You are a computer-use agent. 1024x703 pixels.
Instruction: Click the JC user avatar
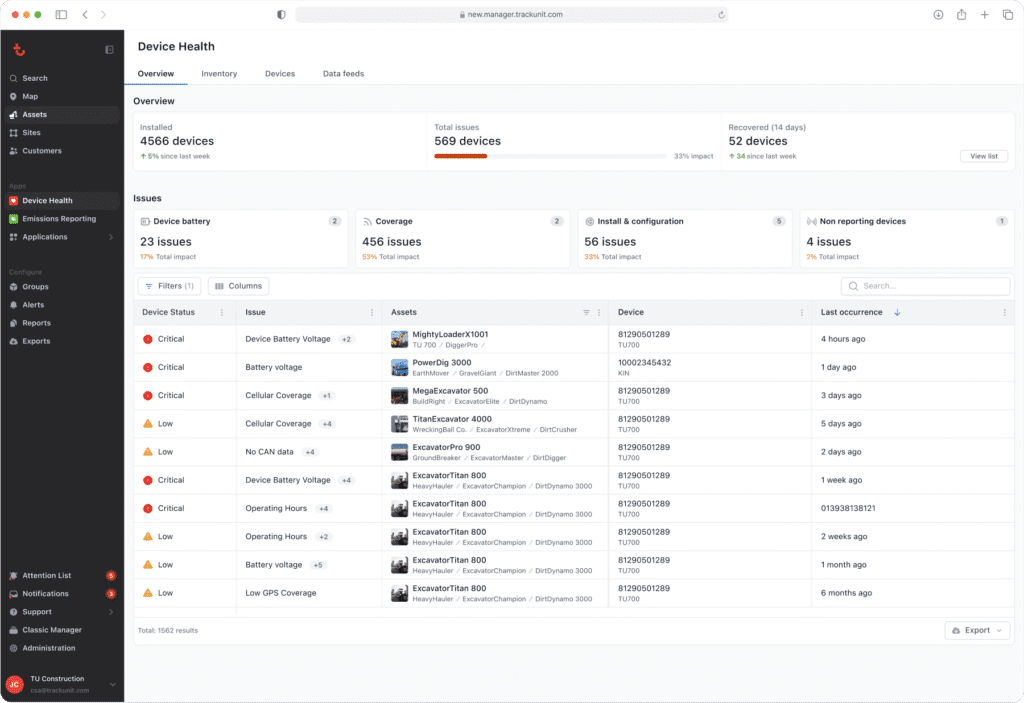[x=14, y=684]
